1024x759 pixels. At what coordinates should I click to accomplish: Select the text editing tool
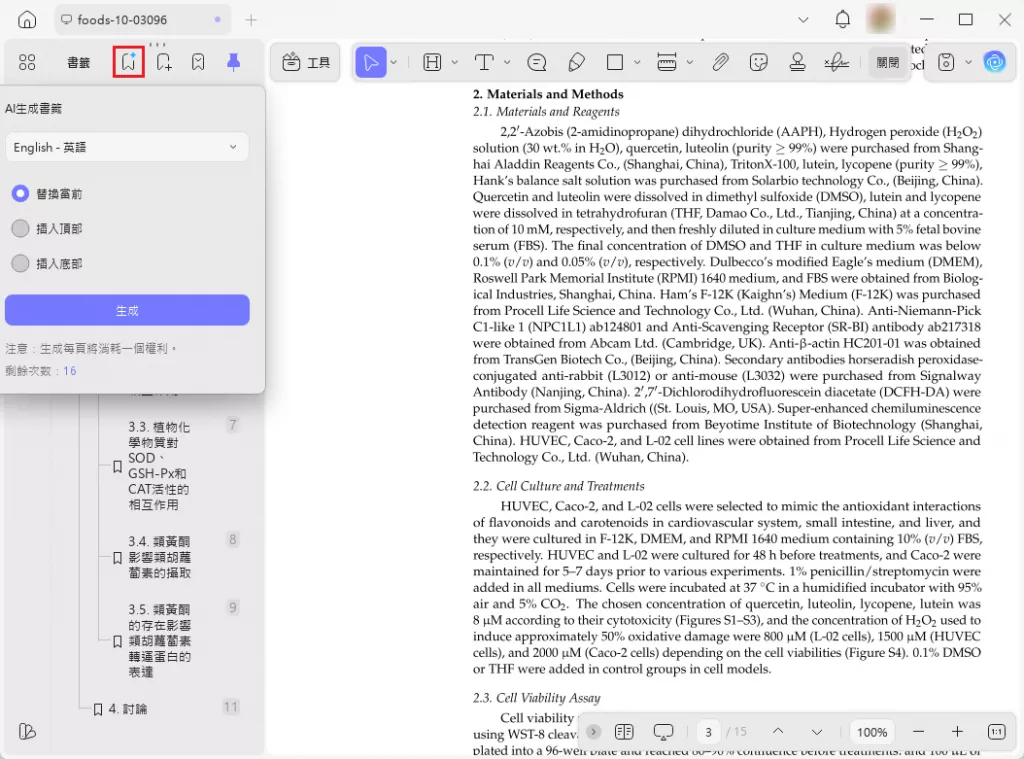coord(486,61)
